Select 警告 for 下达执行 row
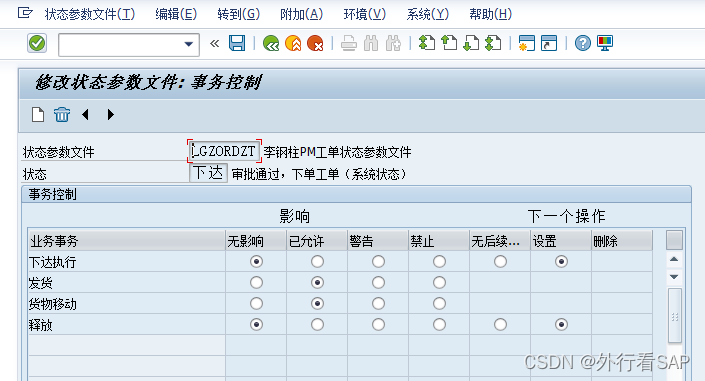The height and width of the screenshot is (381, 705). click(379, 261)
